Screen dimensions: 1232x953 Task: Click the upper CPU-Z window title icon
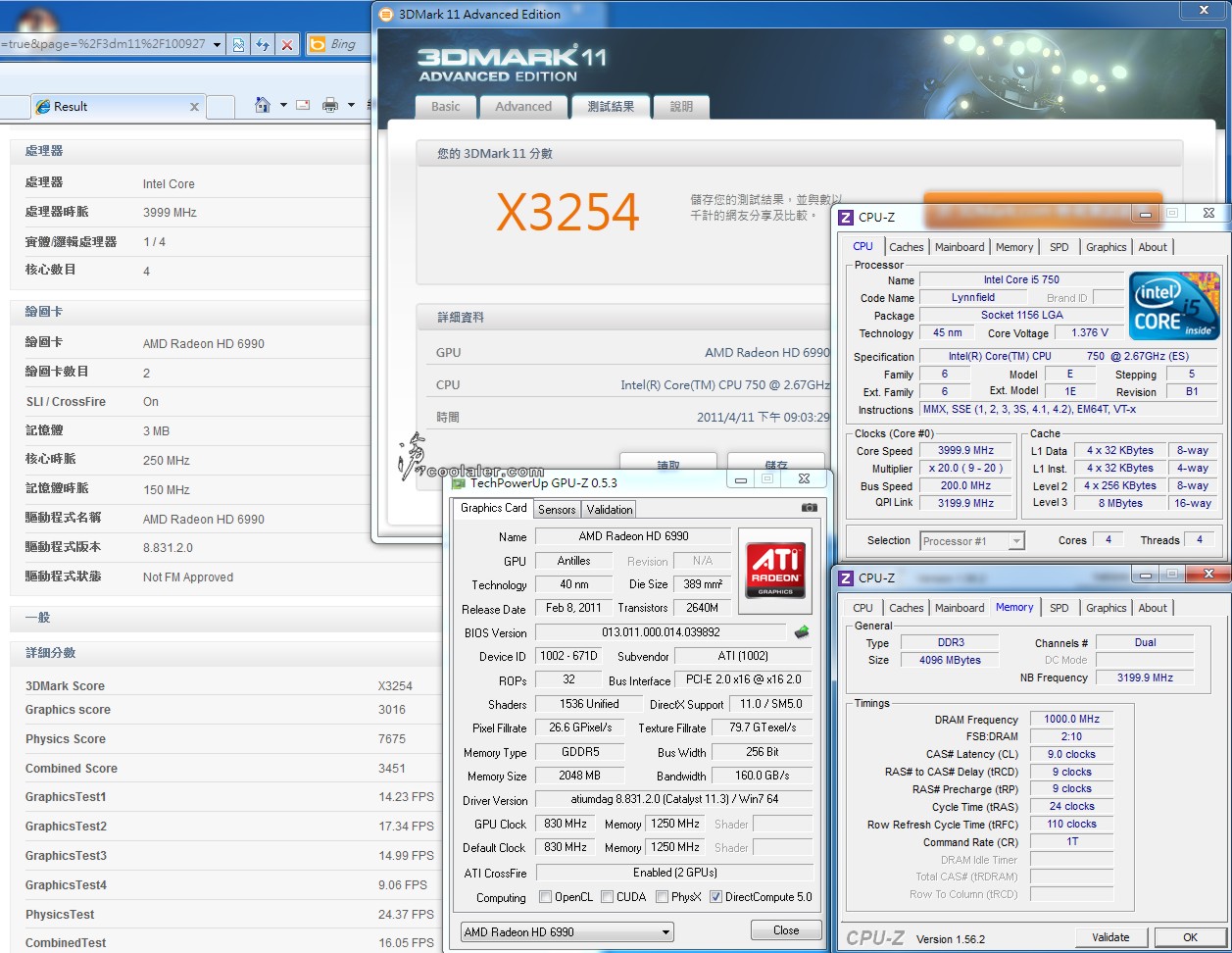pyautogui.click(x=846, y=217)
